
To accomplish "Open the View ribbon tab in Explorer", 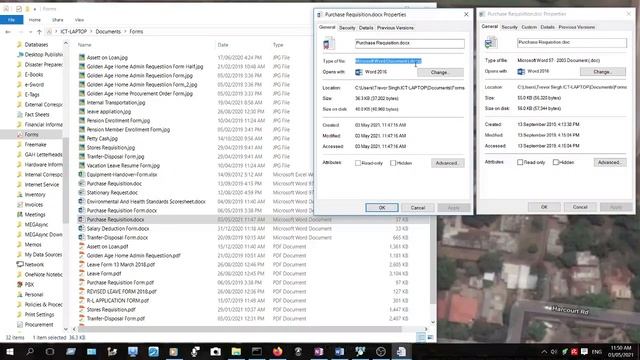I will (79, 20).
